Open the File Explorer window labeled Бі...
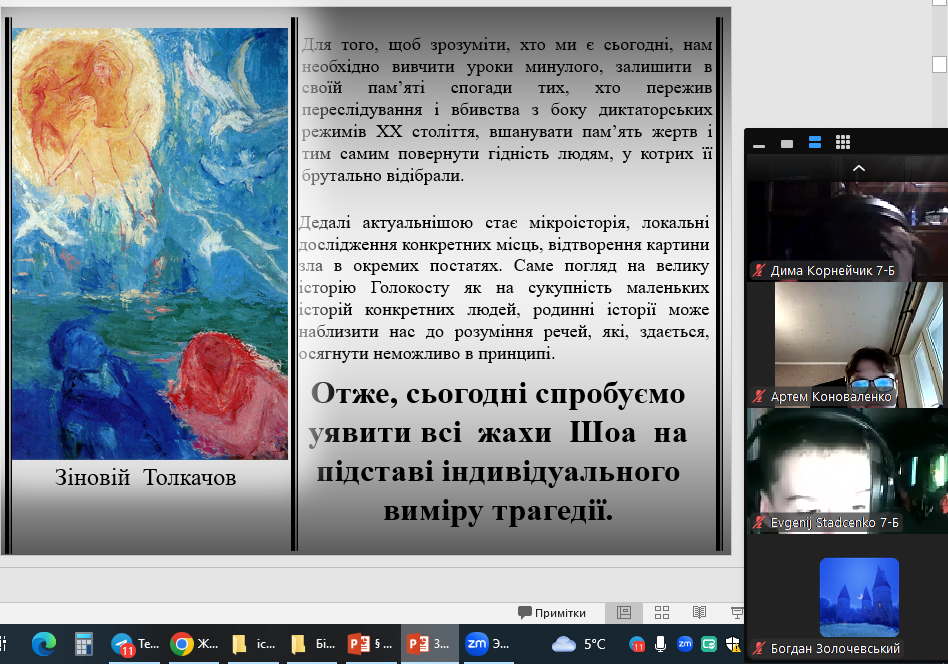This screenshot has height=664, width=948. point(313,644)
